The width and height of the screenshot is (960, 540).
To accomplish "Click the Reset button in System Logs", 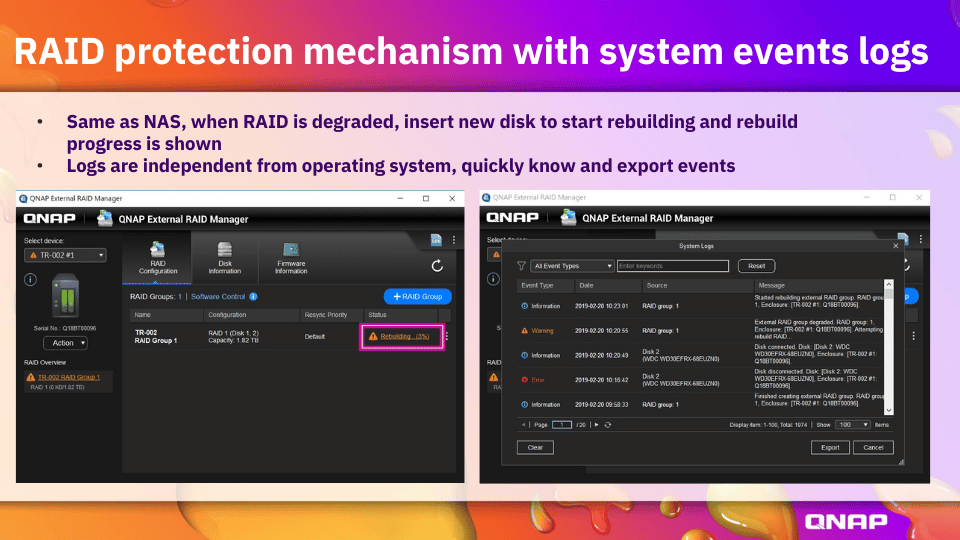I will 756,266.
